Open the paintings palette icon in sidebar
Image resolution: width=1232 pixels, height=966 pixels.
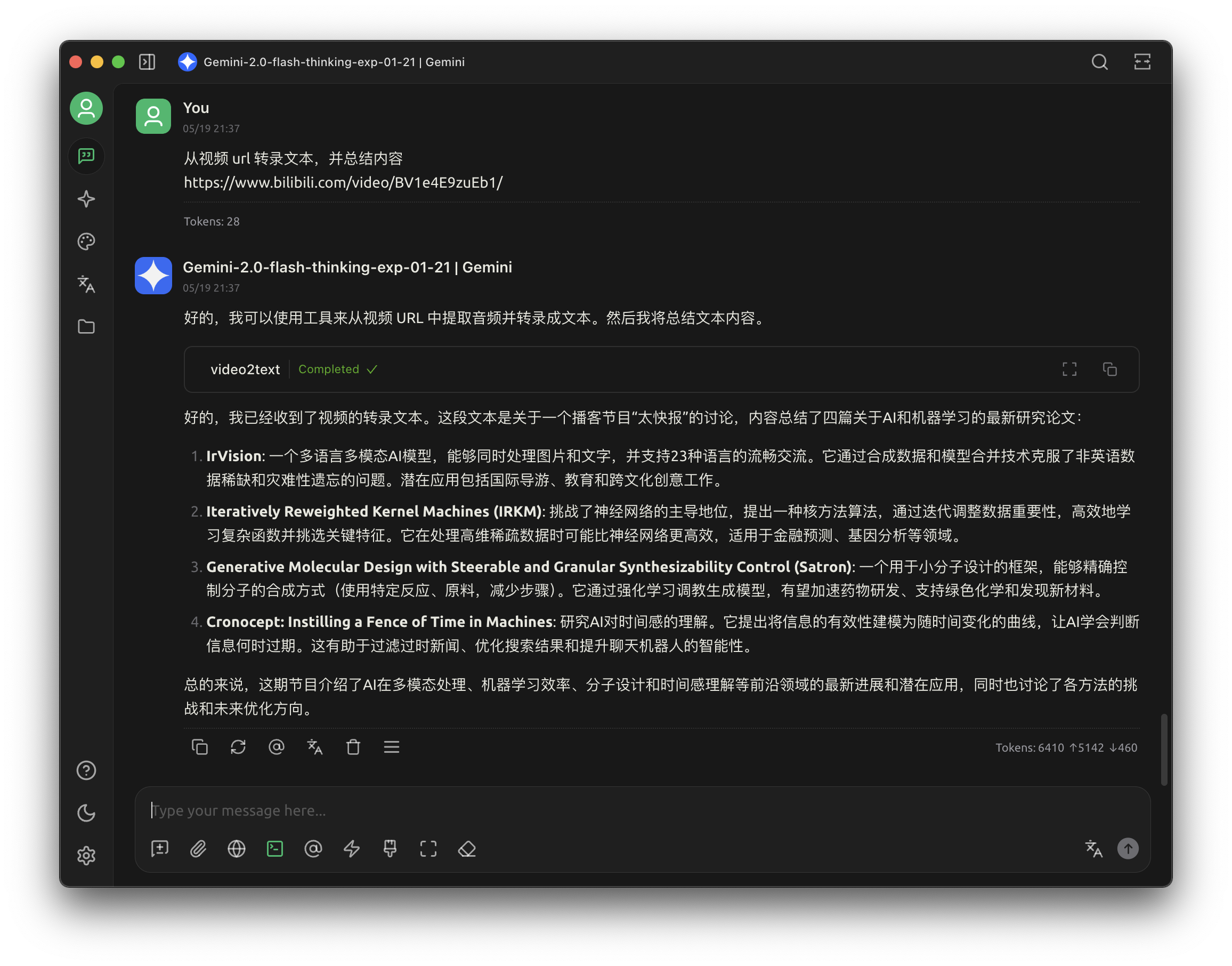tap(86, 241)
